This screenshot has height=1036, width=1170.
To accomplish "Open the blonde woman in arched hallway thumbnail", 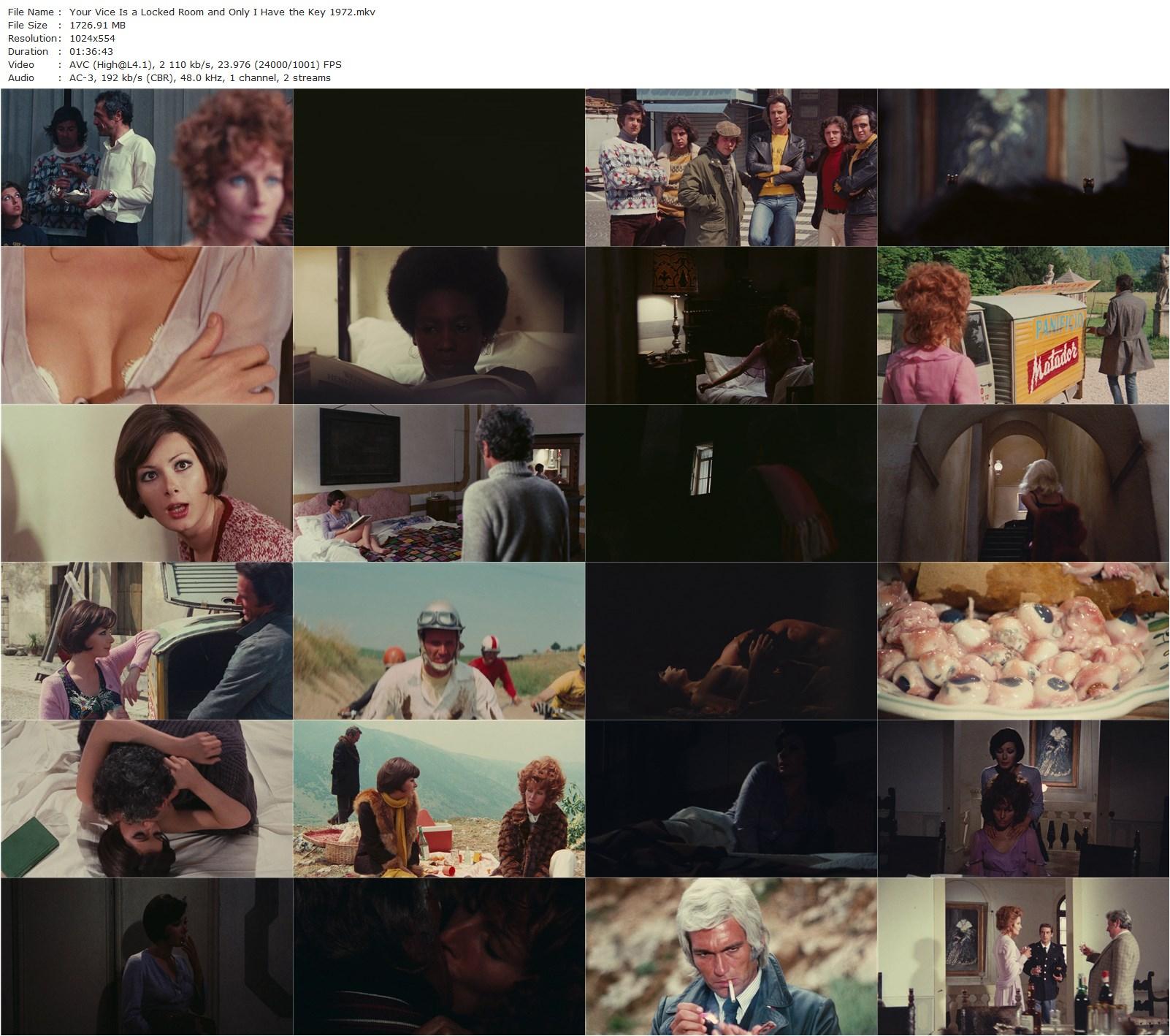I will click(1023, 483).
